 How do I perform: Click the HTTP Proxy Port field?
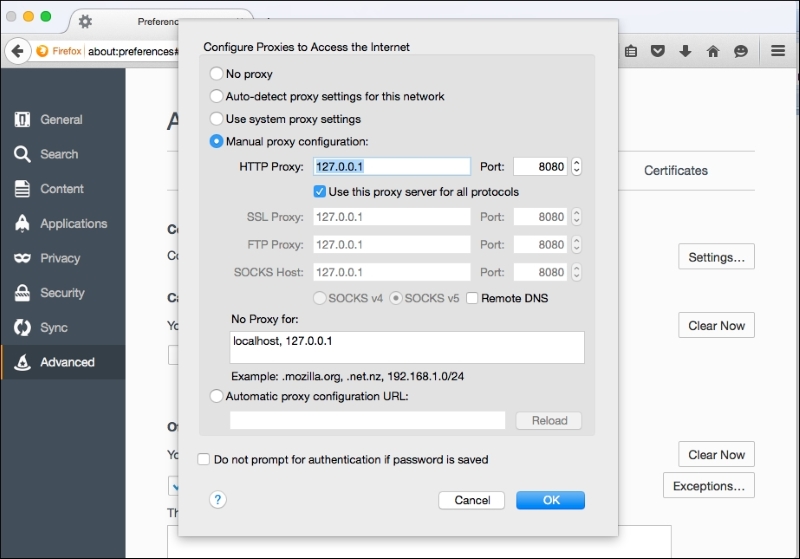pyautogui.click(x=540, y=167)
